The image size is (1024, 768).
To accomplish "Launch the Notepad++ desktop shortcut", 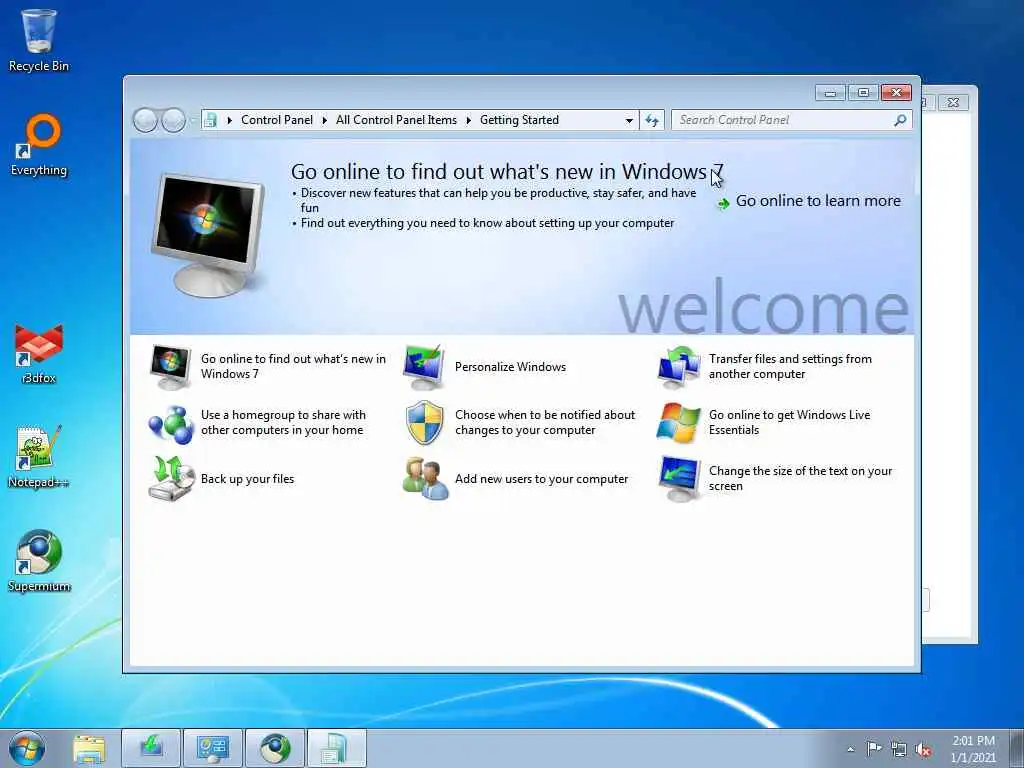I will [x=39, y=456].
